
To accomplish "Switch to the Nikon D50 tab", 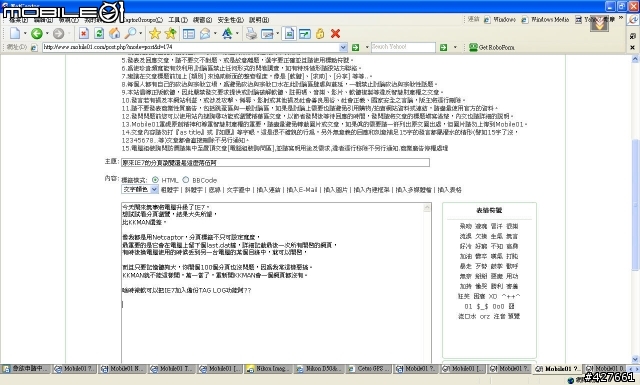I will [318, 369].
